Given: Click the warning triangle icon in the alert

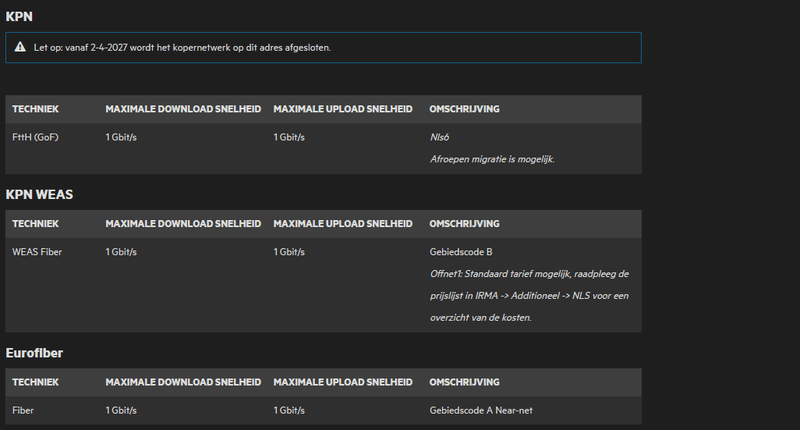Looking at the screenshot, I should [x=20, y=47].
